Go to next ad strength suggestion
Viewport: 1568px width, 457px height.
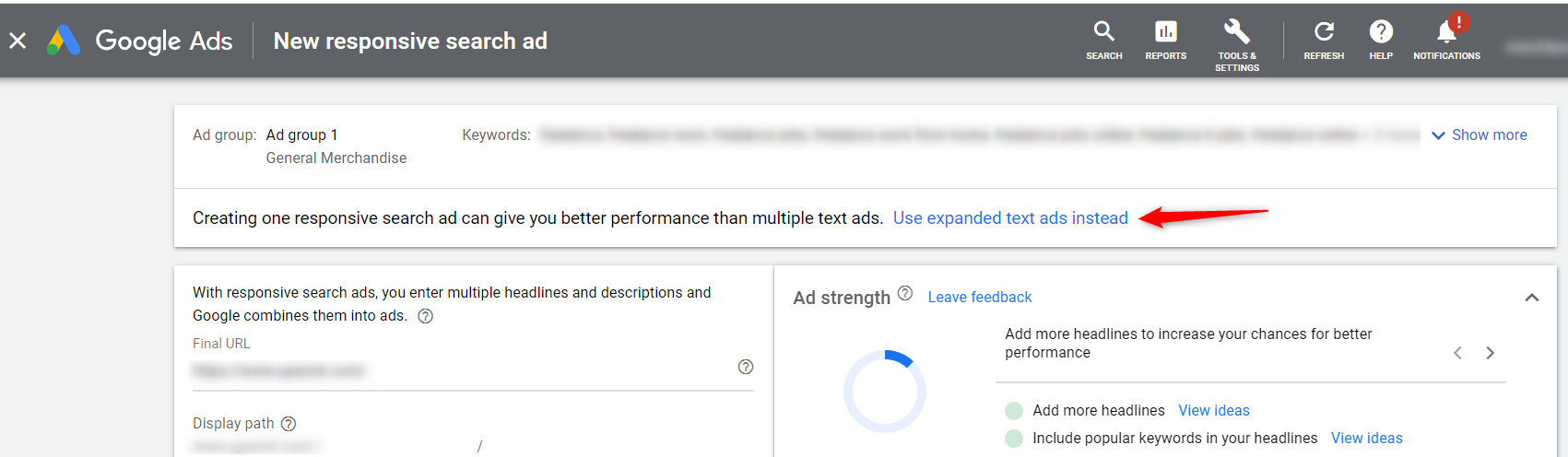[x=1490, y=353]
